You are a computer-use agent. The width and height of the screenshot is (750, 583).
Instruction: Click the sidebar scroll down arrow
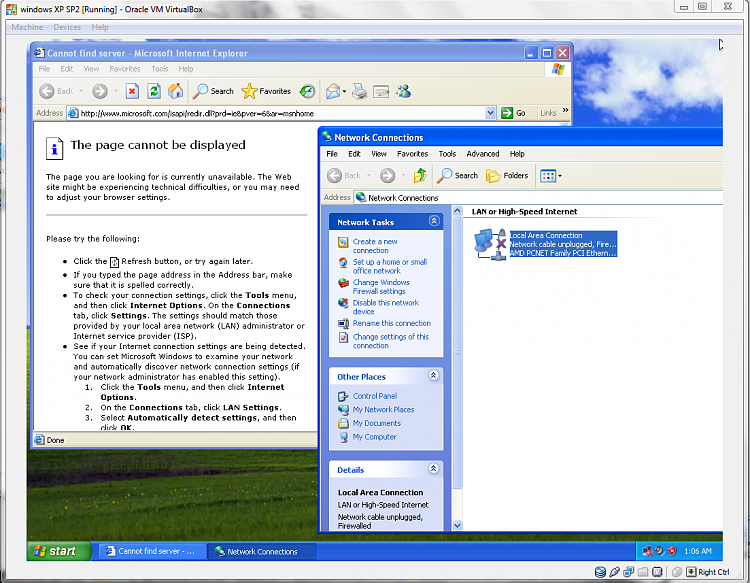coord(457,526)
